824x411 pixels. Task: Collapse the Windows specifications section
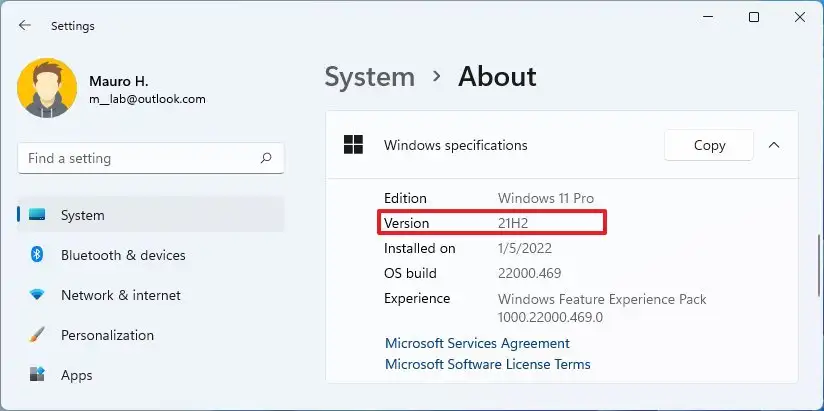pos(774,145)
